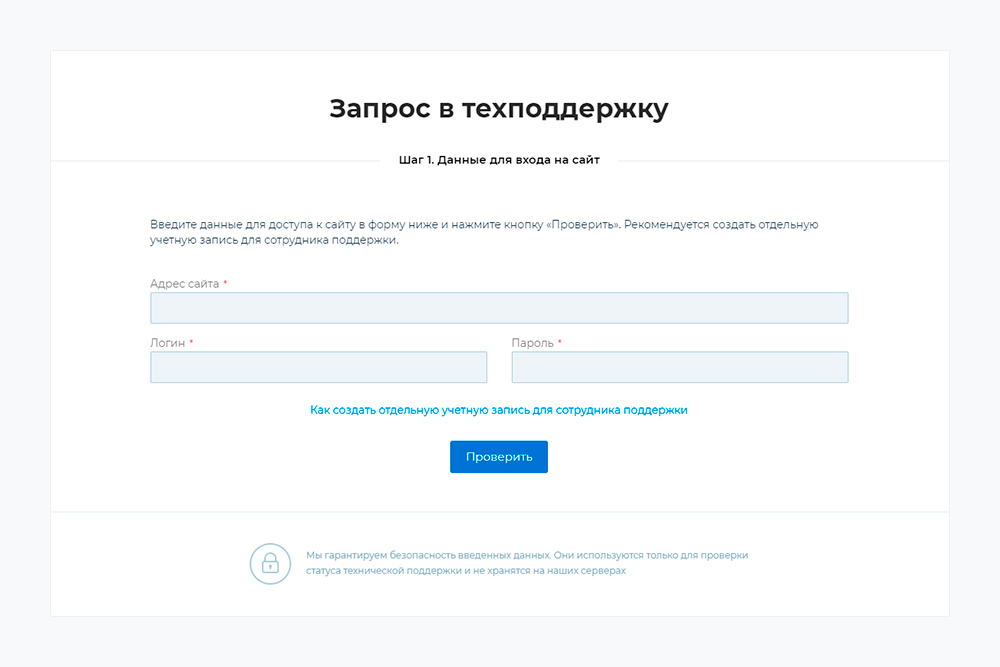Click red asterisk next to «Адрес сайта»
Viewport: 1000px width, 667px height.
coord(226,284)
